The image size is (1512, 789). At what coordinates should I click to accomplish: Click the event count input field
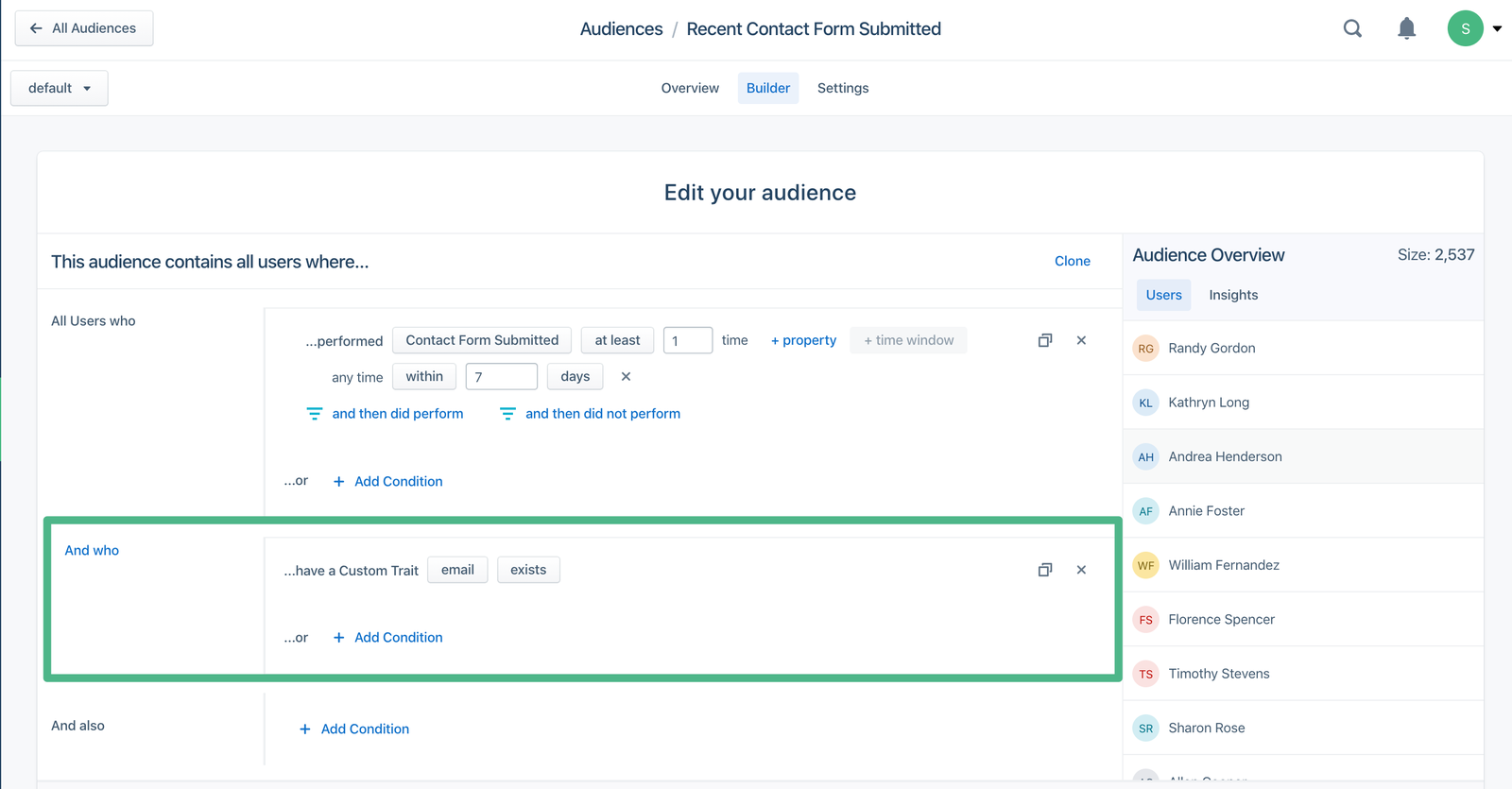[x=687, y=340]
